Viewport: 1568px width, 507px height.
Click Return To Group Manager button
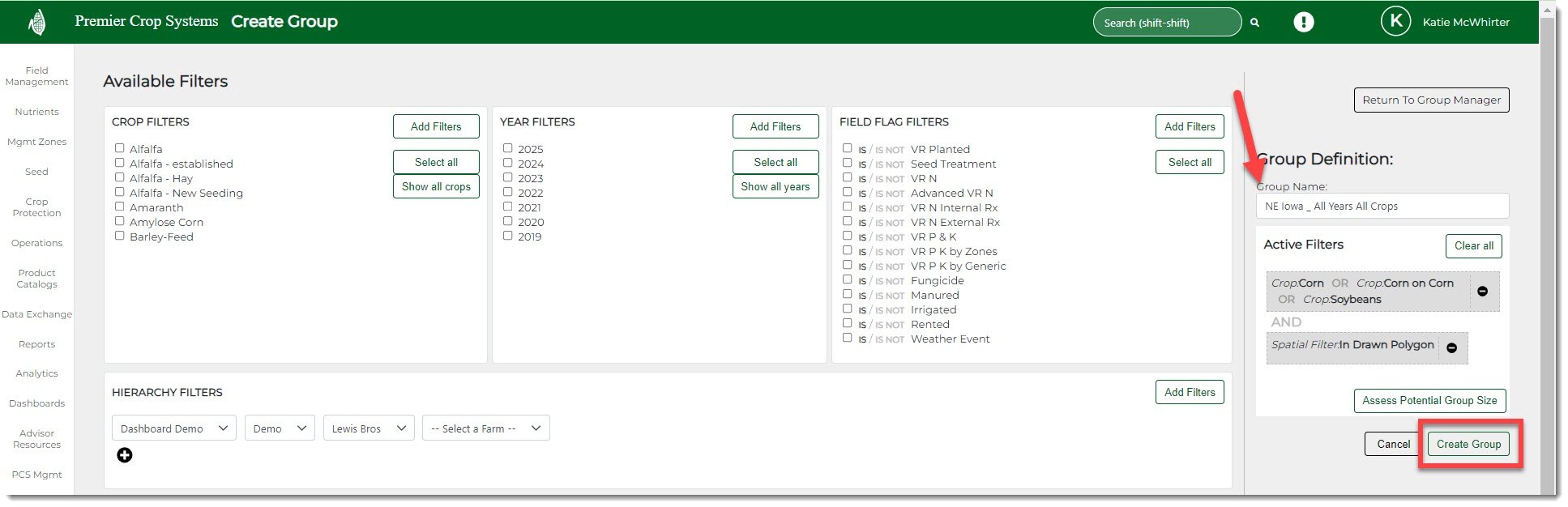pos(1431,100)
